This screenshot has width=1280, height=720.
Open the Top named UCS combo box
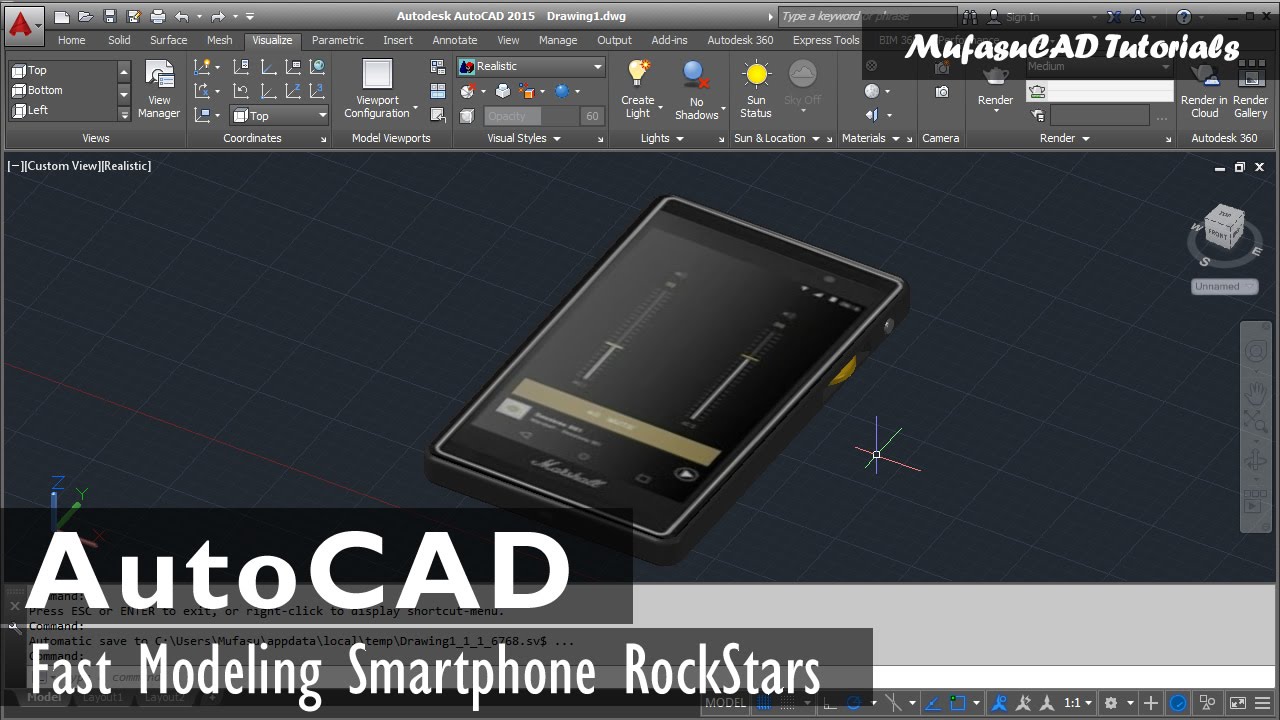[279, 115]
